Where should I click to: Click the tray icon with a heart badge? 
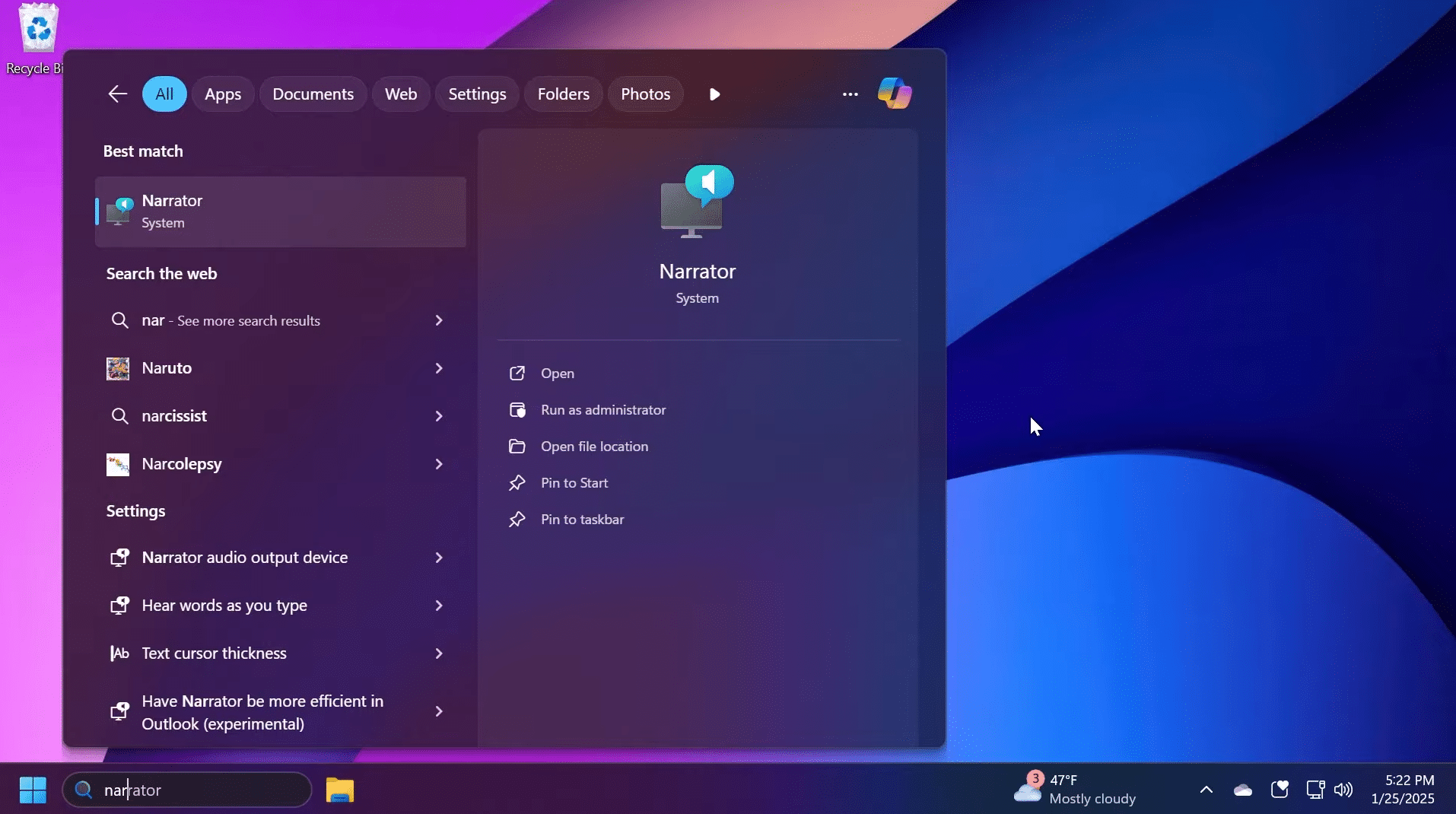click(1280, 790)
